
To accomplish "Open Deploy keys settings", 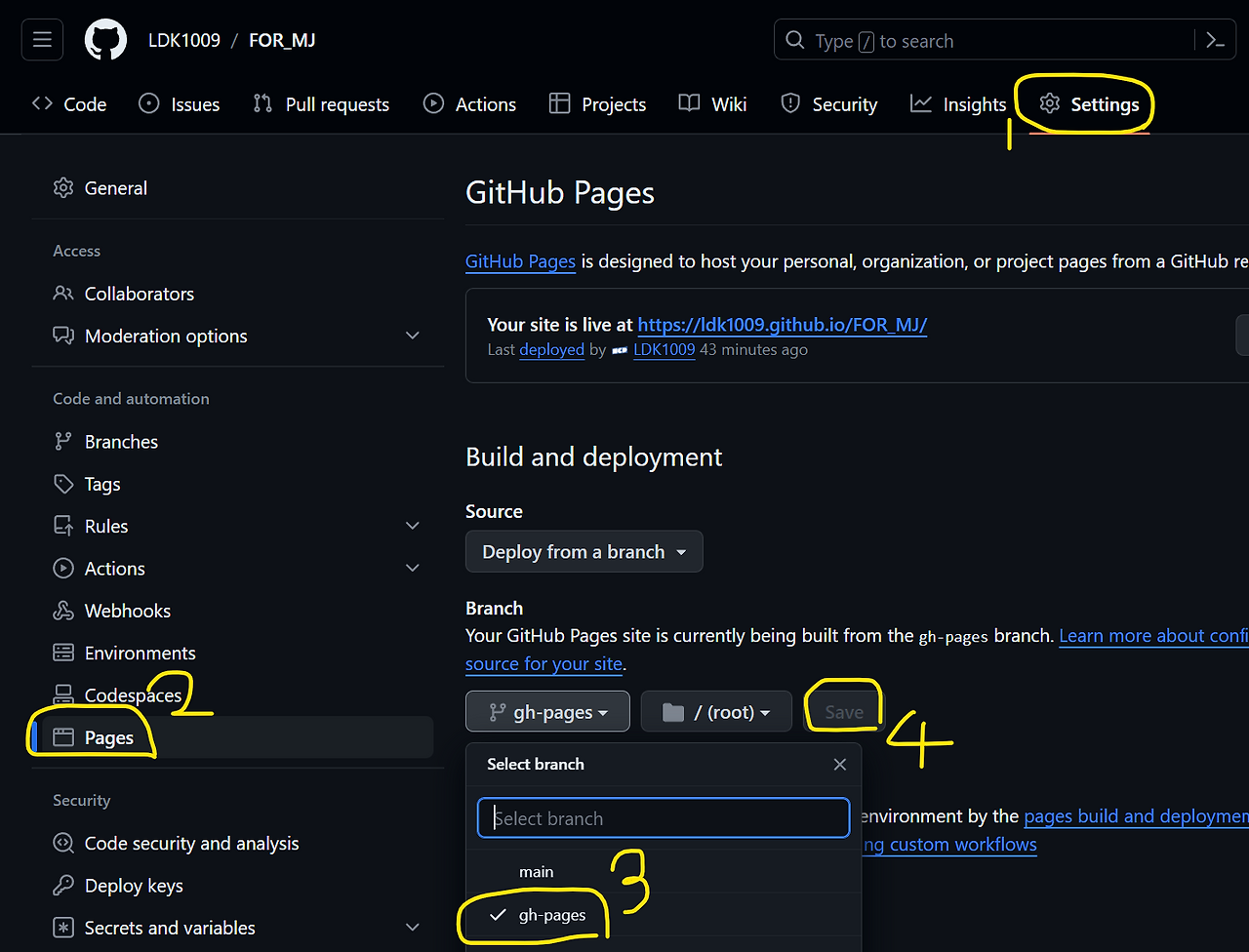I will pyautogui.click(x=132, y=886).
